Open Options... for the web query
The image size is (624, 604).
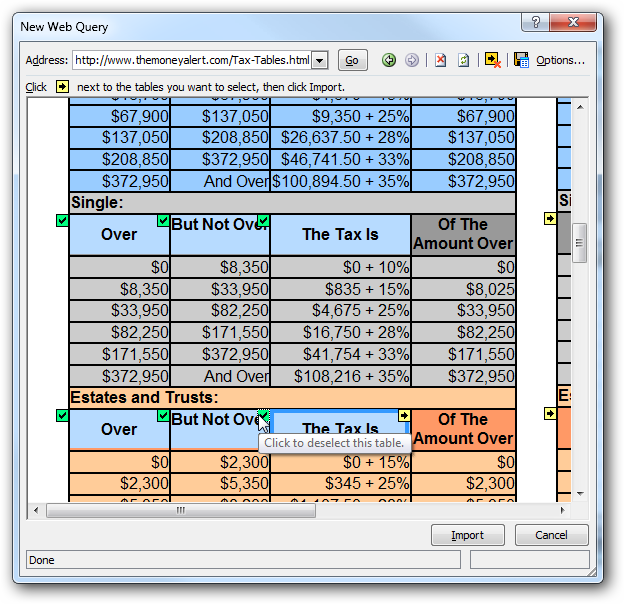[560, 60]
